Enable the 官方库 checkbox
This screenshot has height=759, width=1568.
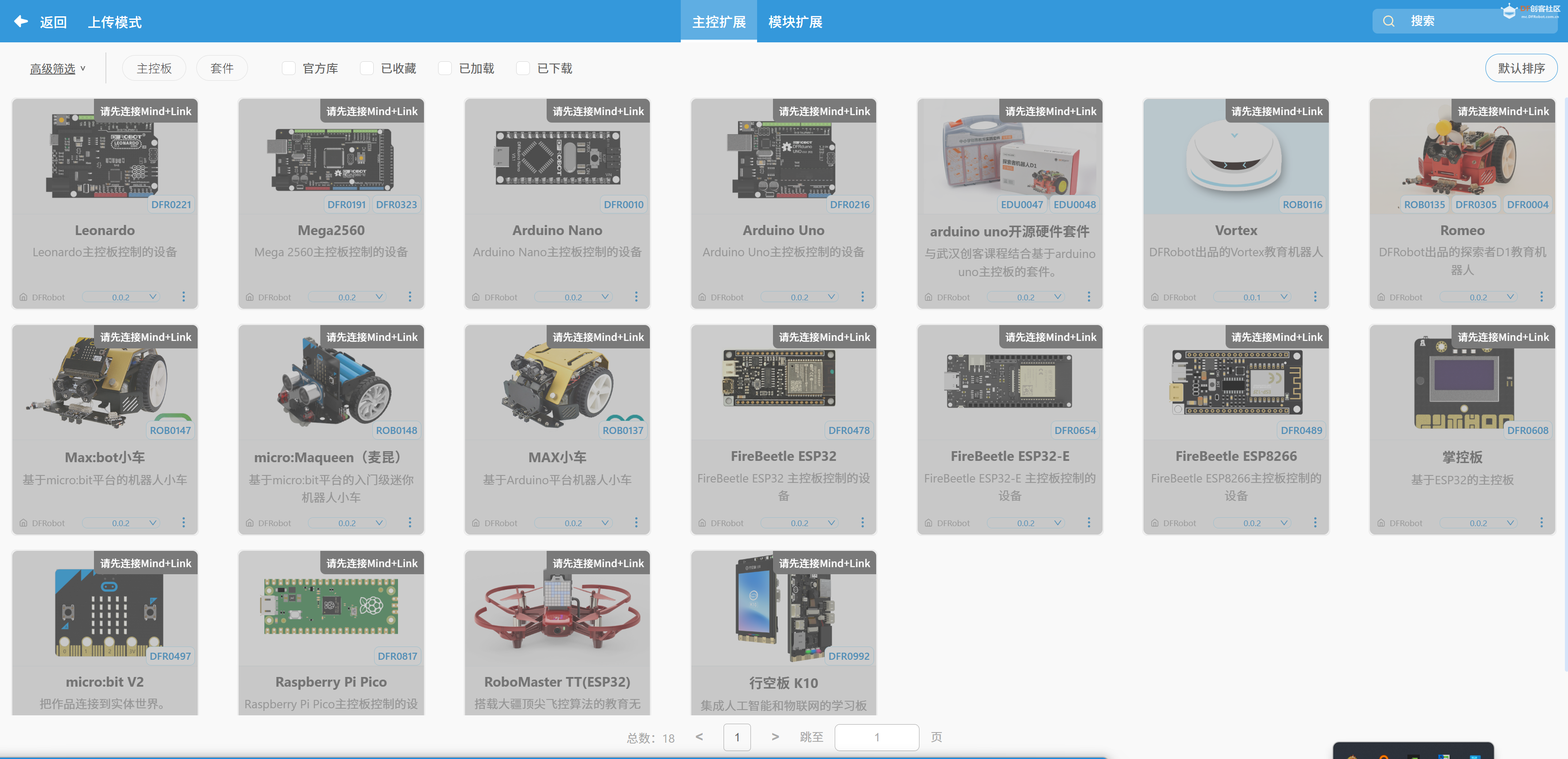point(289,68)
